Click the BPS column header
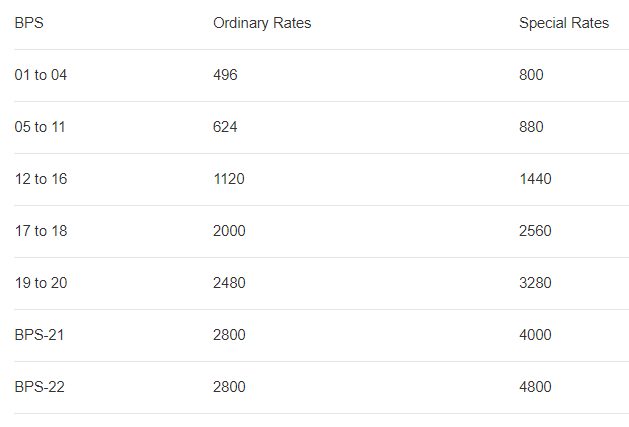 pyautogui.click(x=28, y=23)
